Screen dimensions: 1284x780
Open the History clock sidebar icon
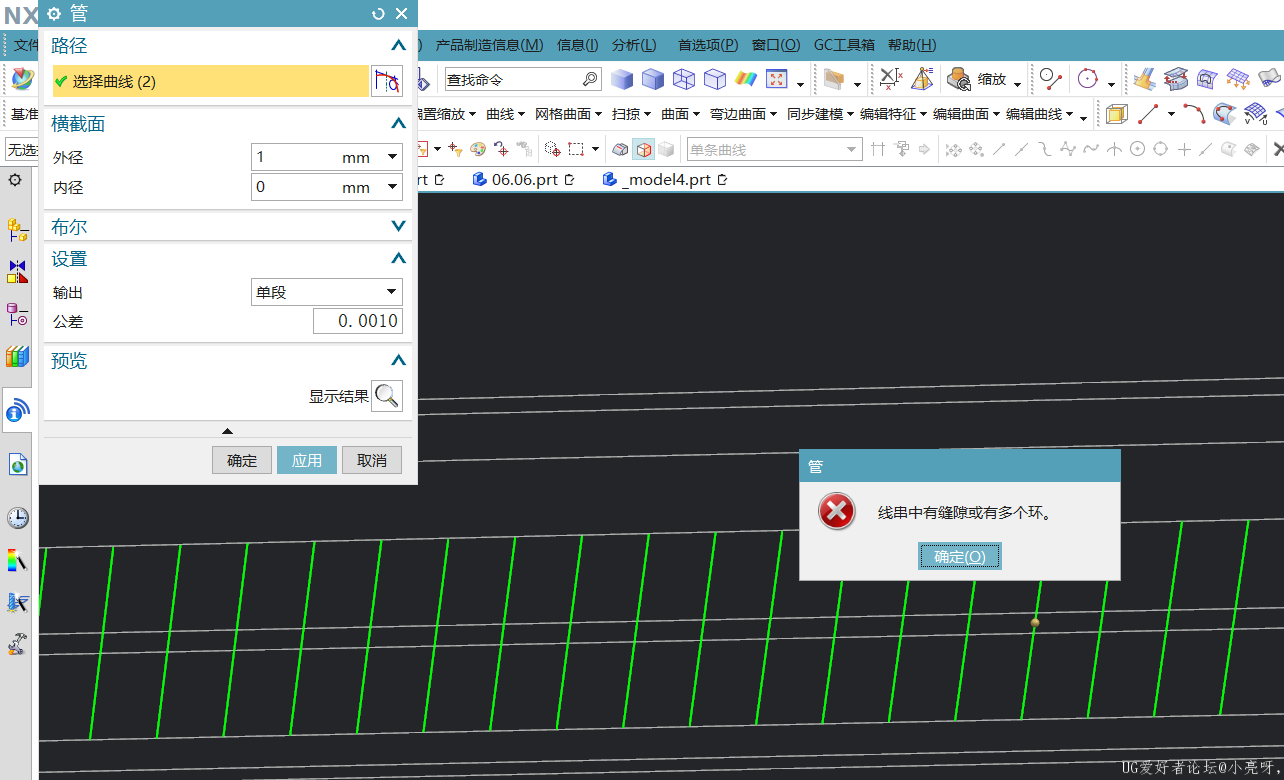18,518
